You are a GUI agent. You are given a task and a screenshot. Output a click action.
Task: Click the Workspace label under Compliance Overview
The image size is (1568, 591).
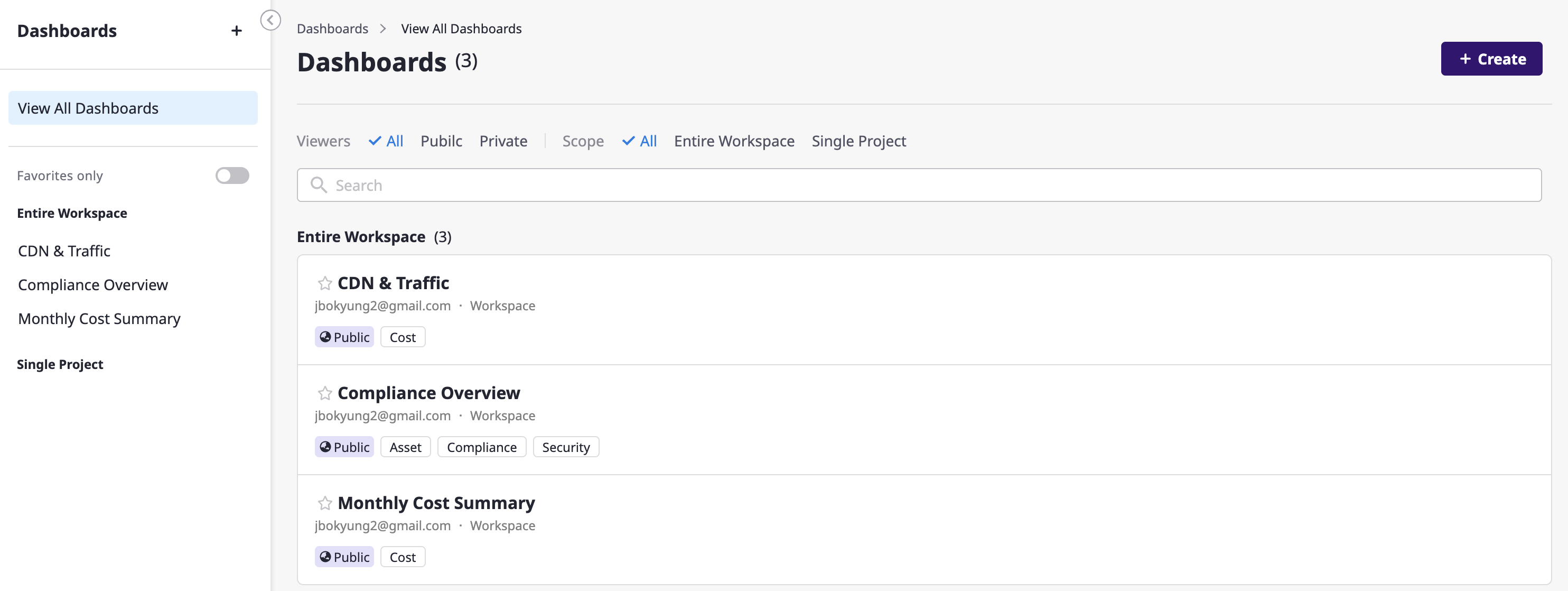pyautogui.click(x=502, y=415)
